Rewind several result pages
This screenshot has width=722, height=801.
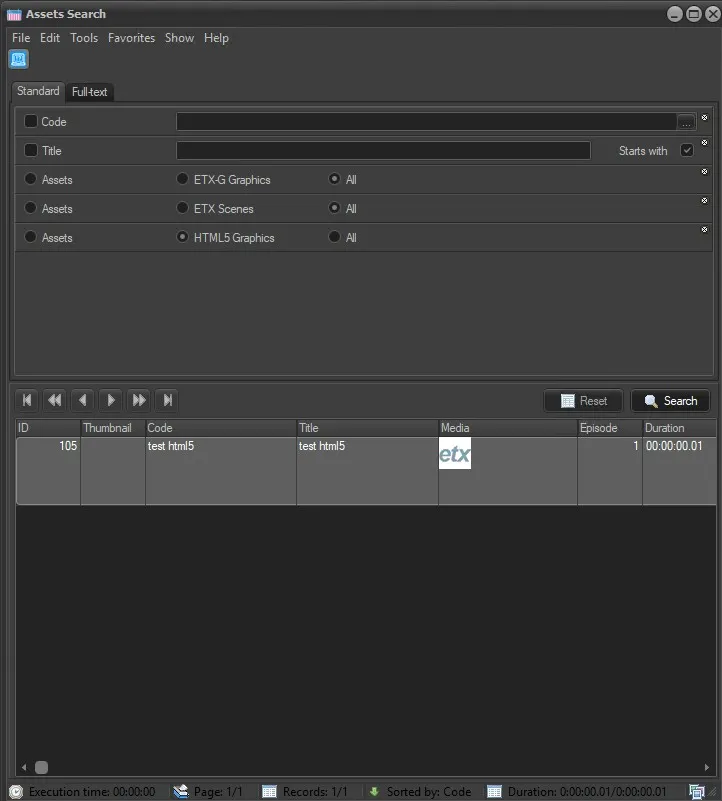55,400
